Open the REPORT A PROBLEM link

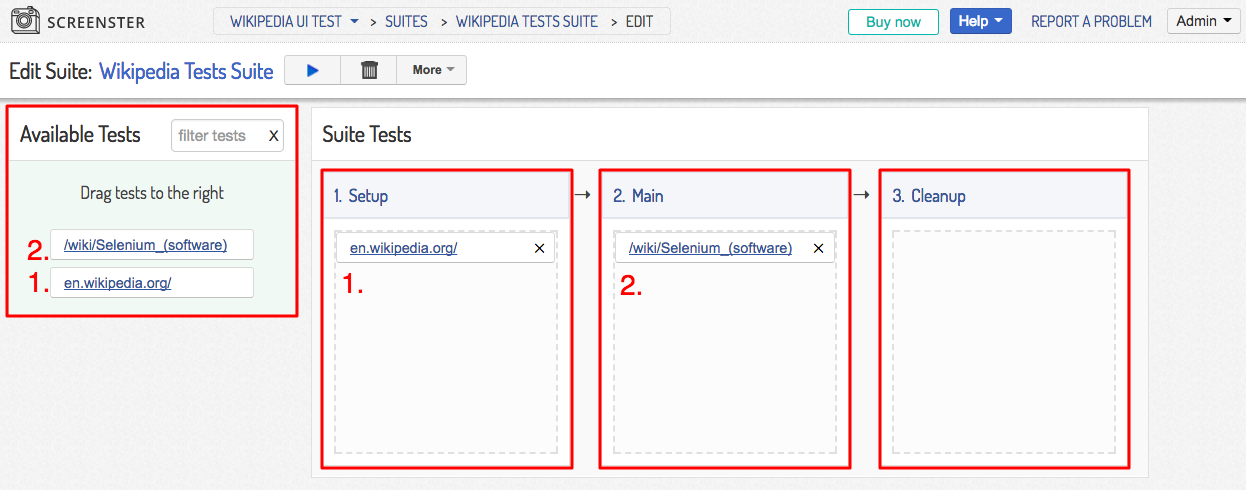point(1091,21)
